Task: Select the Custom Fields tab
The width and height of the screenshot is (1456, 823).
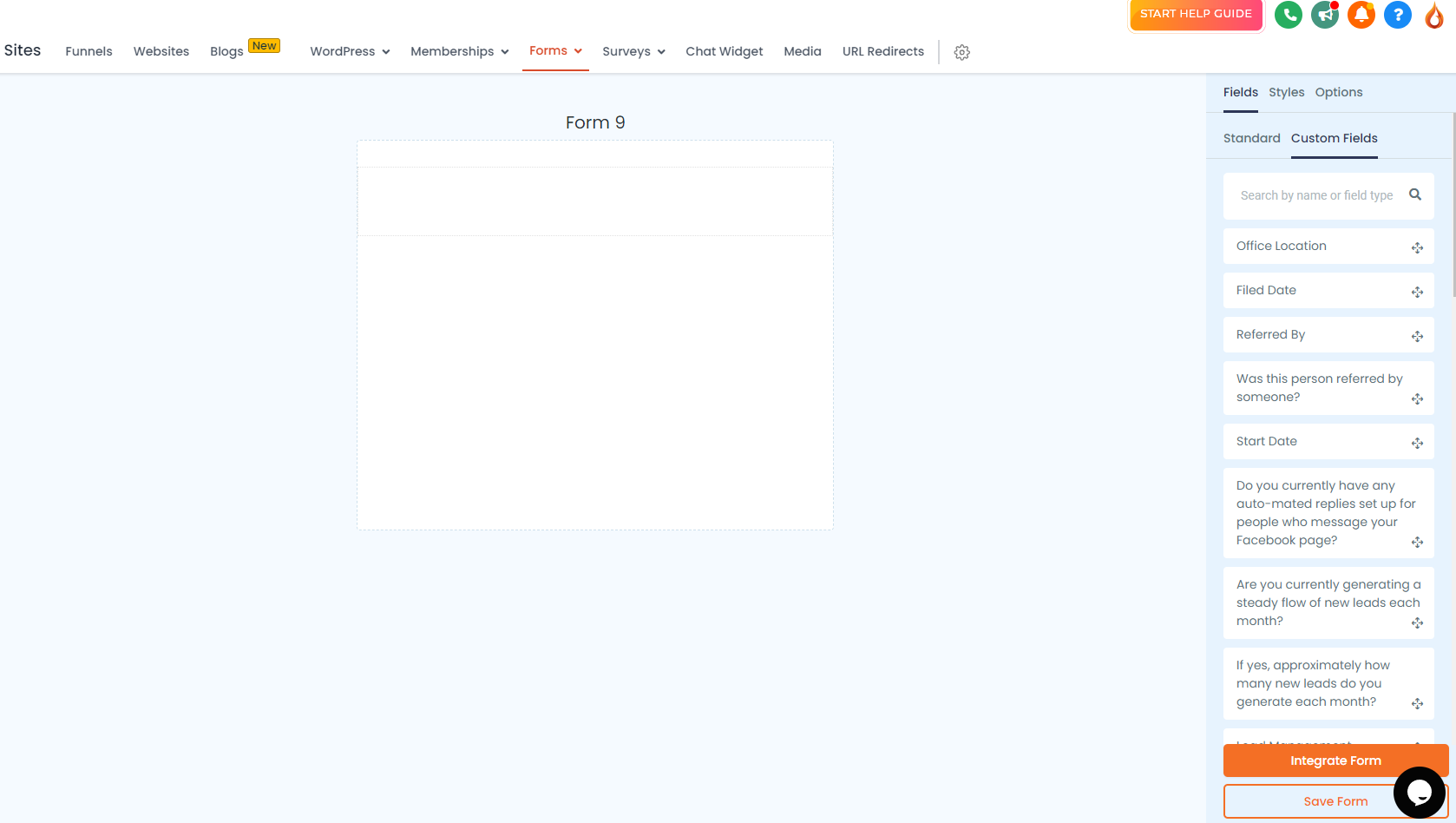Action: click(1334, 138)
